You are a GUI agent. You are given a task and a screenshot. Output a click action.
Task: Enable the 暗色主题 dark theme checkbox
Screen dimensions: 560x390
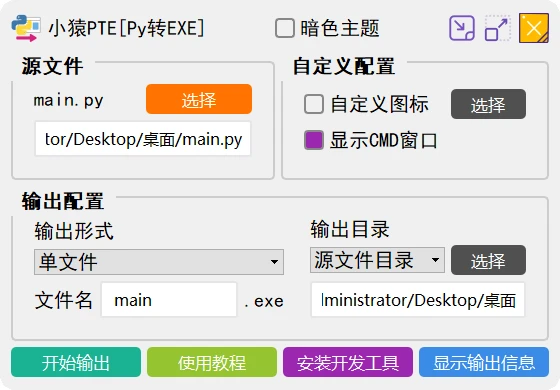tap(285, 28)
